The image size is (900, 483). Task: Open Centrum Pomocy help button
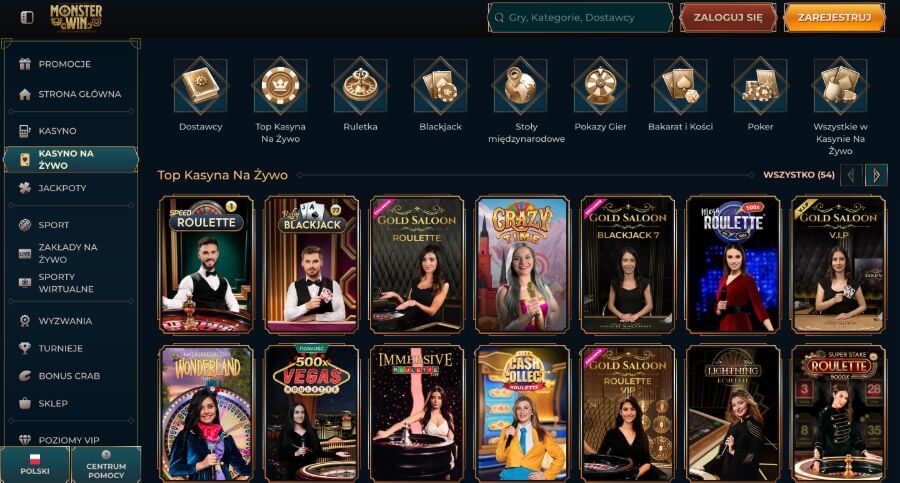(x=106, y=464)
